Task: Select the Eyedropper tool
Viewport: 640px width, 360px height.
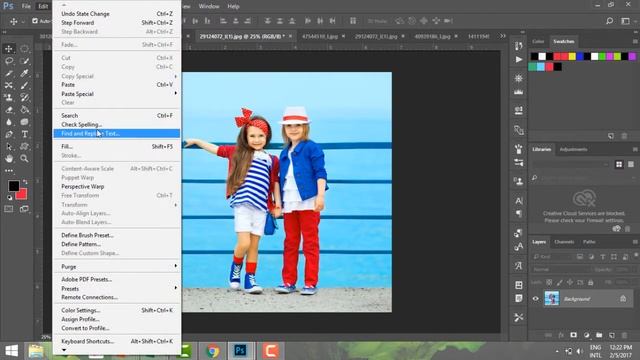Action: 24,73
